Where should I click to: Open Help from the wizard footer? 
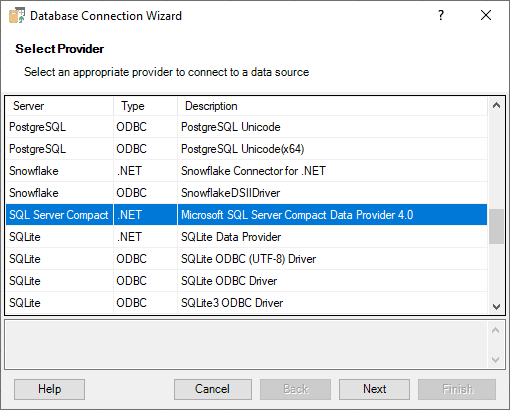pos(49,389)
